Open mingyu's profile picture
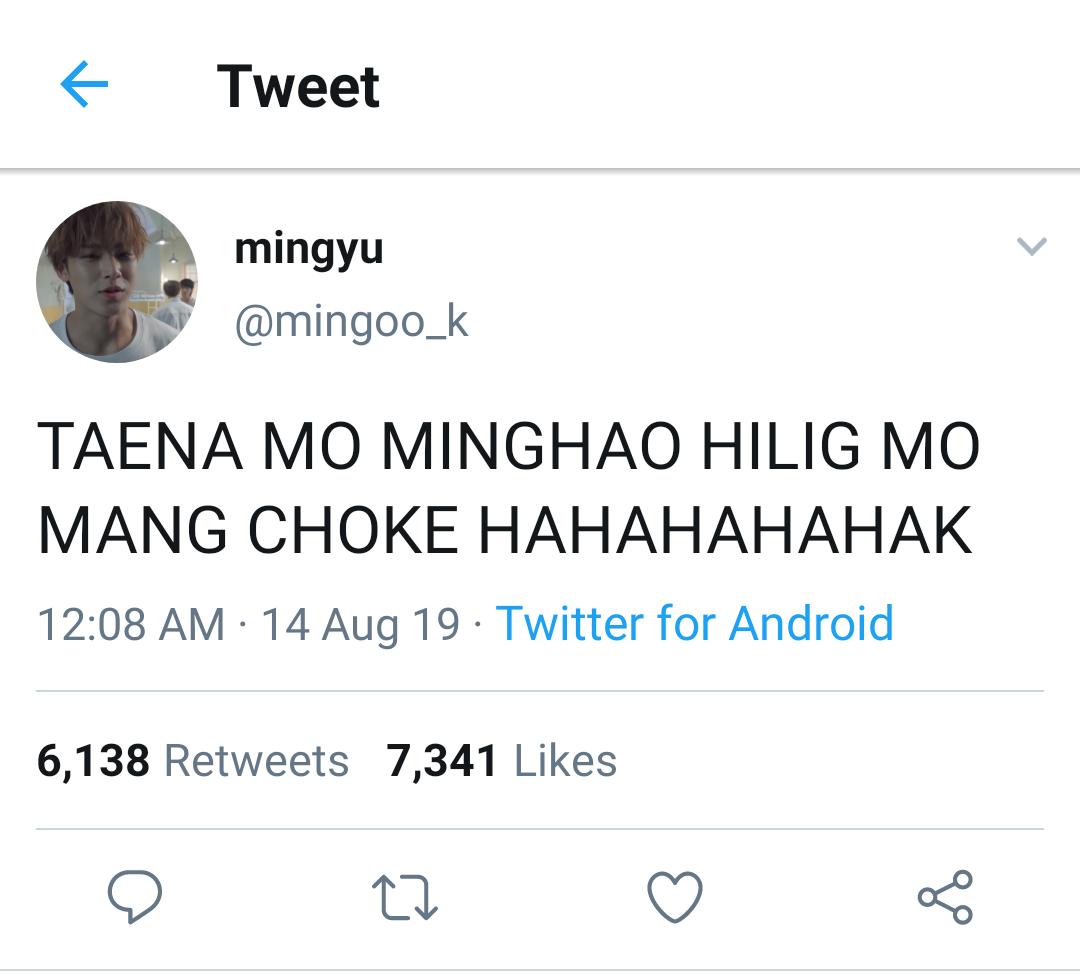This screenshot has width=1080, height=977. pos(117,282)
